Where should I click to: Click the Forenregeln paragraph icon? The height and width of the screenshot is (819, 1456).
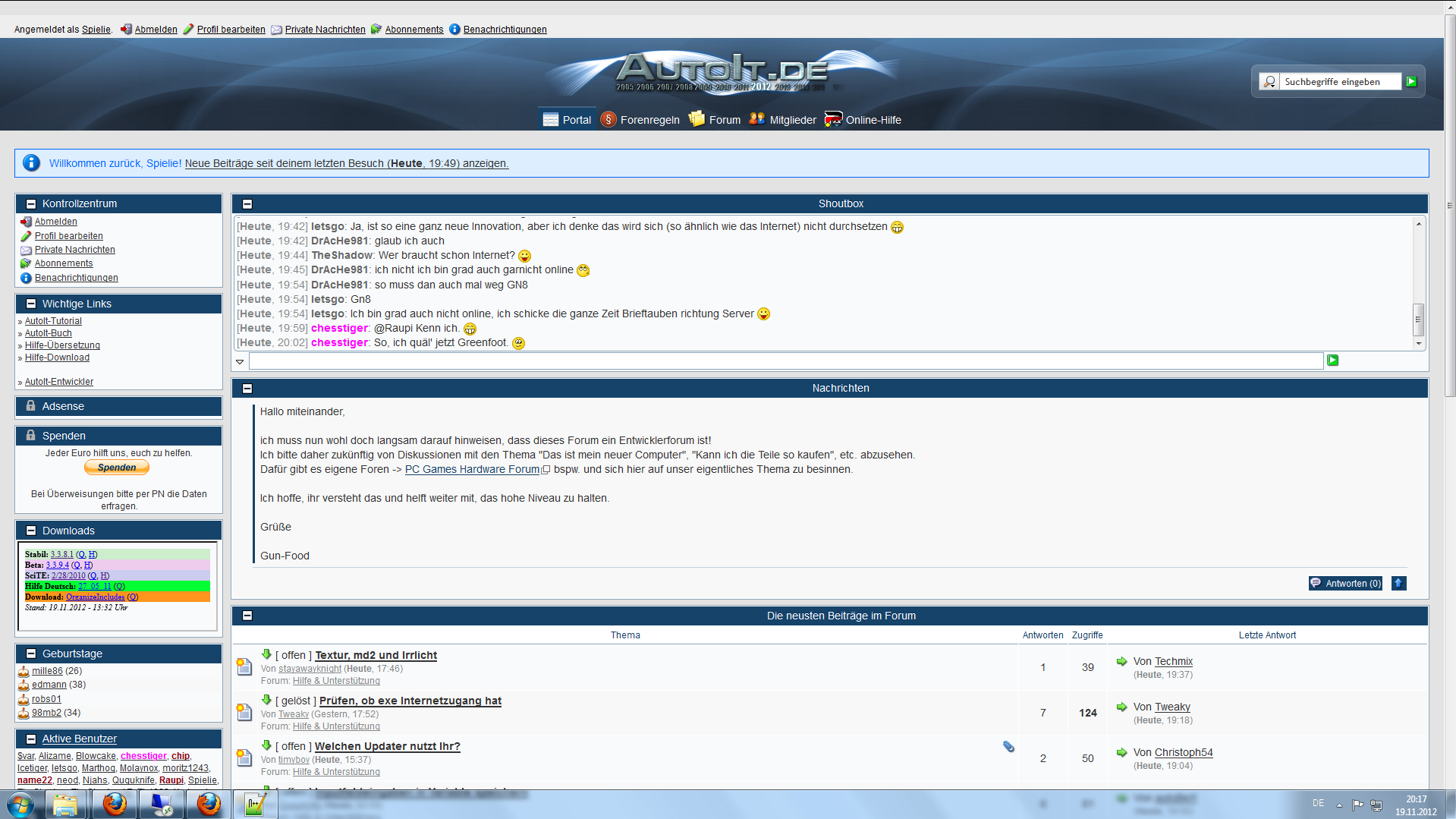(608, 120)
